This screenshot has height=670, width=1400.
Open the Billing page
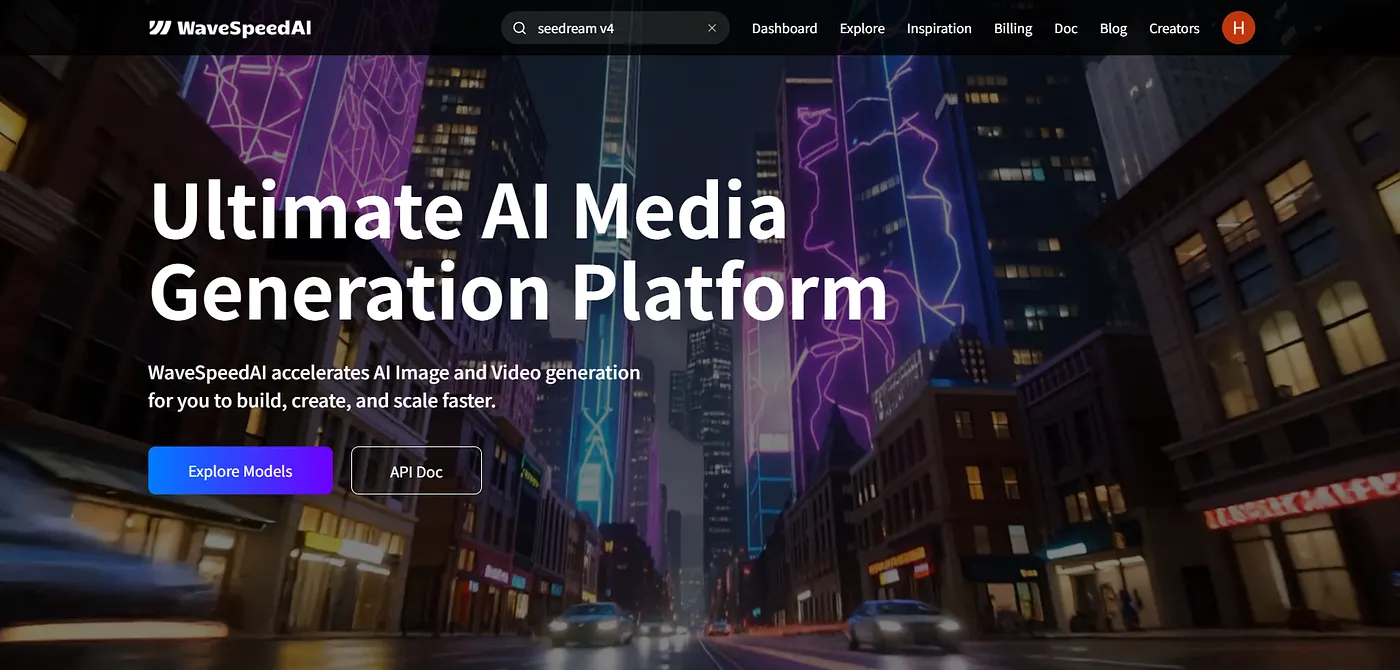click(1013, 28)
